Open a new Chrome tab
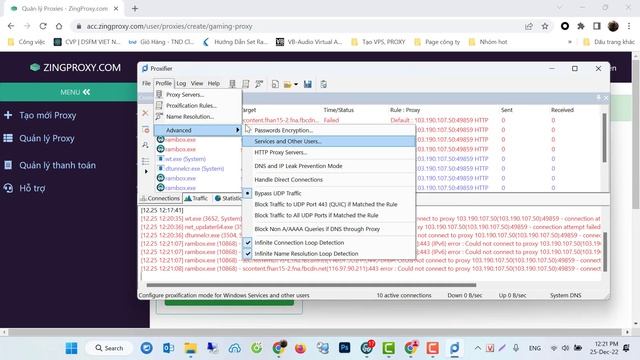 pos(135,8)
